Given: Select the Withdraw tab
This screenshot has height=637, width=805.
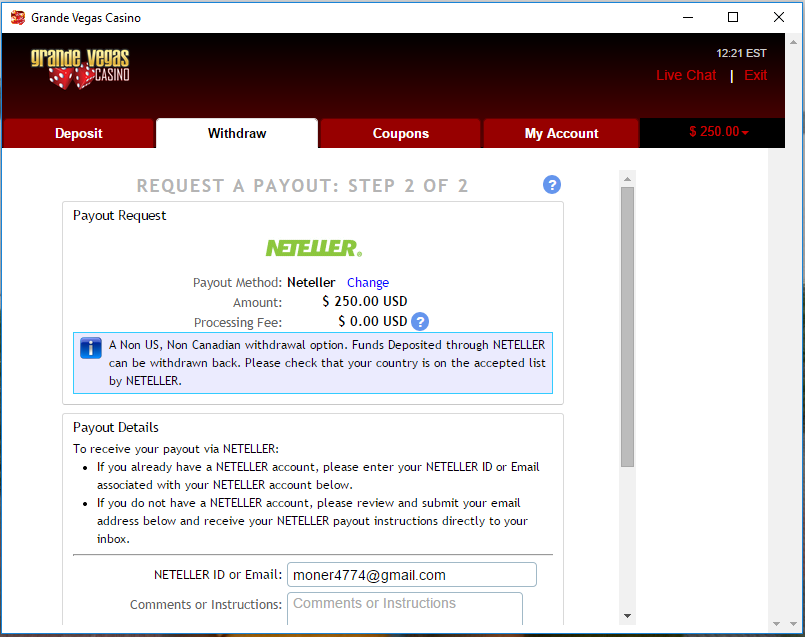Looking at the screenshot, I should pos(237,133).
